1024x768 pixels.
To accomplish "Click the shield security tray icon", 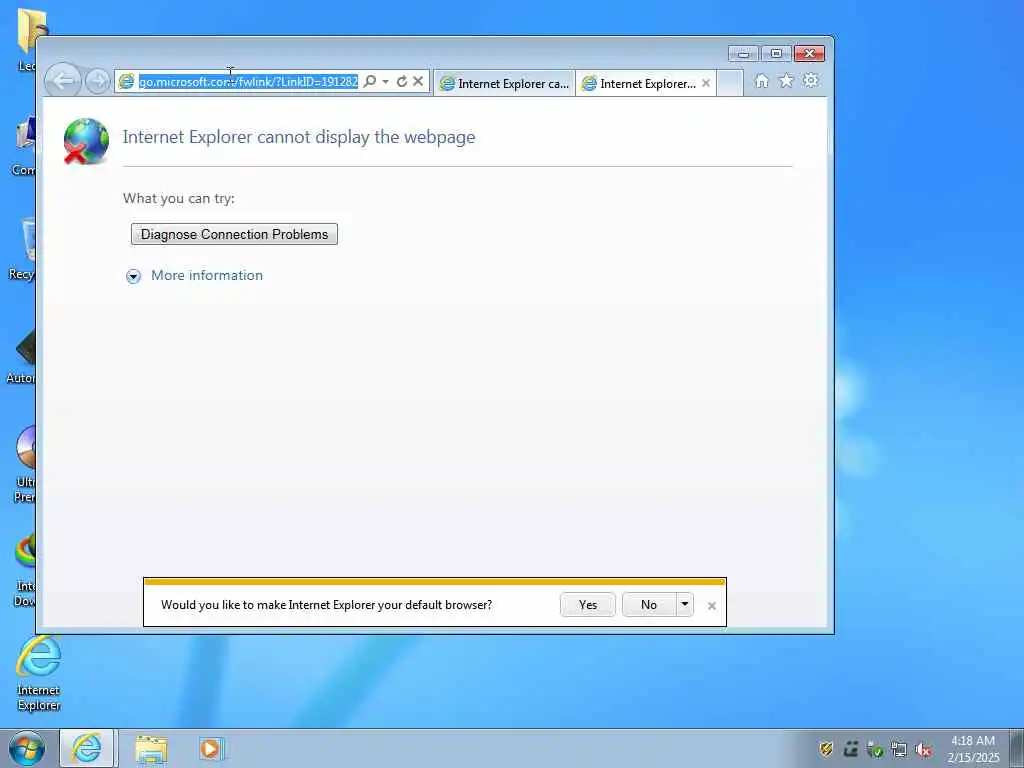I will pyautogui.click(x=826, y=749).
